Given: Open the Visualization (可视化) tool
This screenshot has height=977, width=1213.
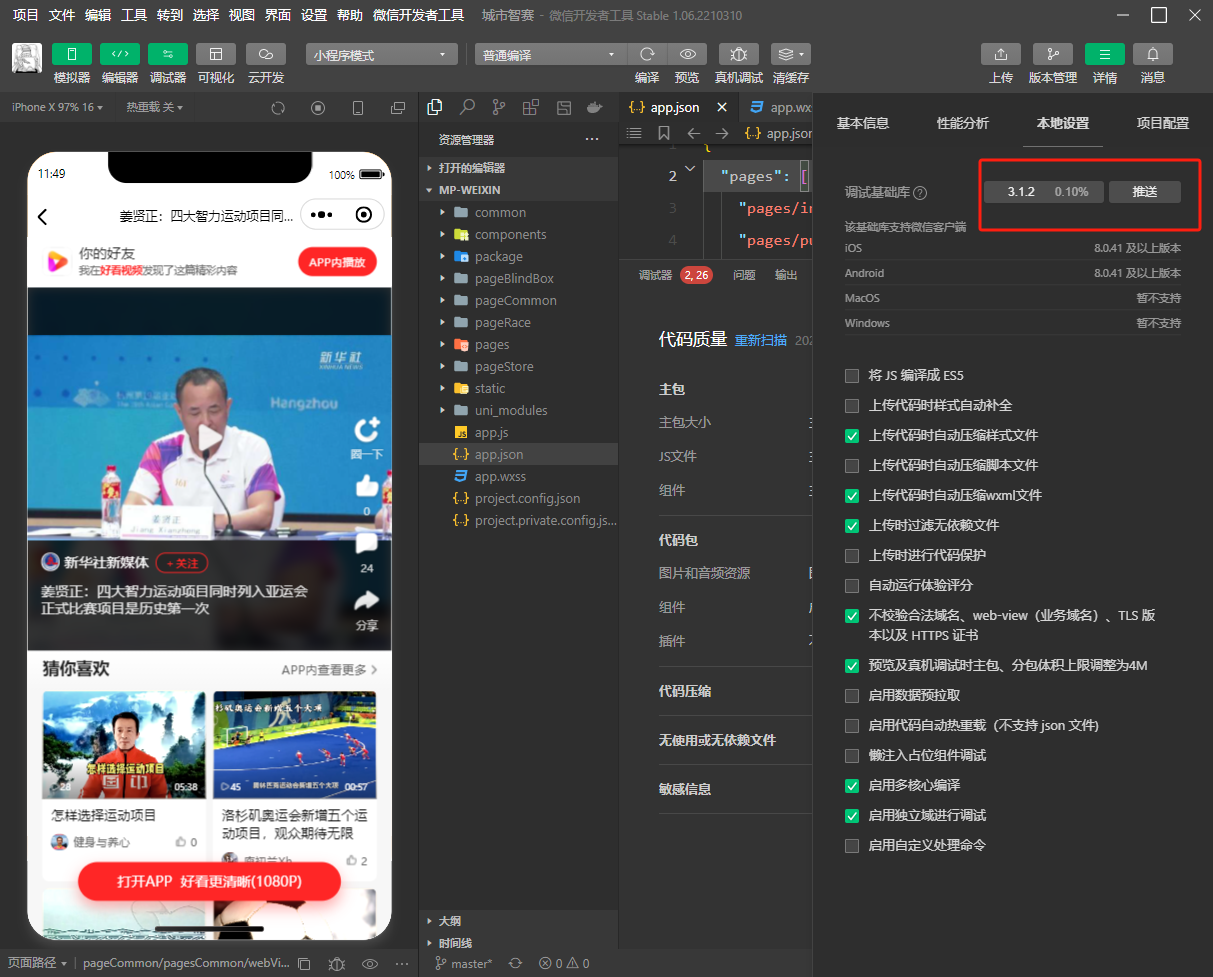Looking at the screenshot, I should [216, 54].
